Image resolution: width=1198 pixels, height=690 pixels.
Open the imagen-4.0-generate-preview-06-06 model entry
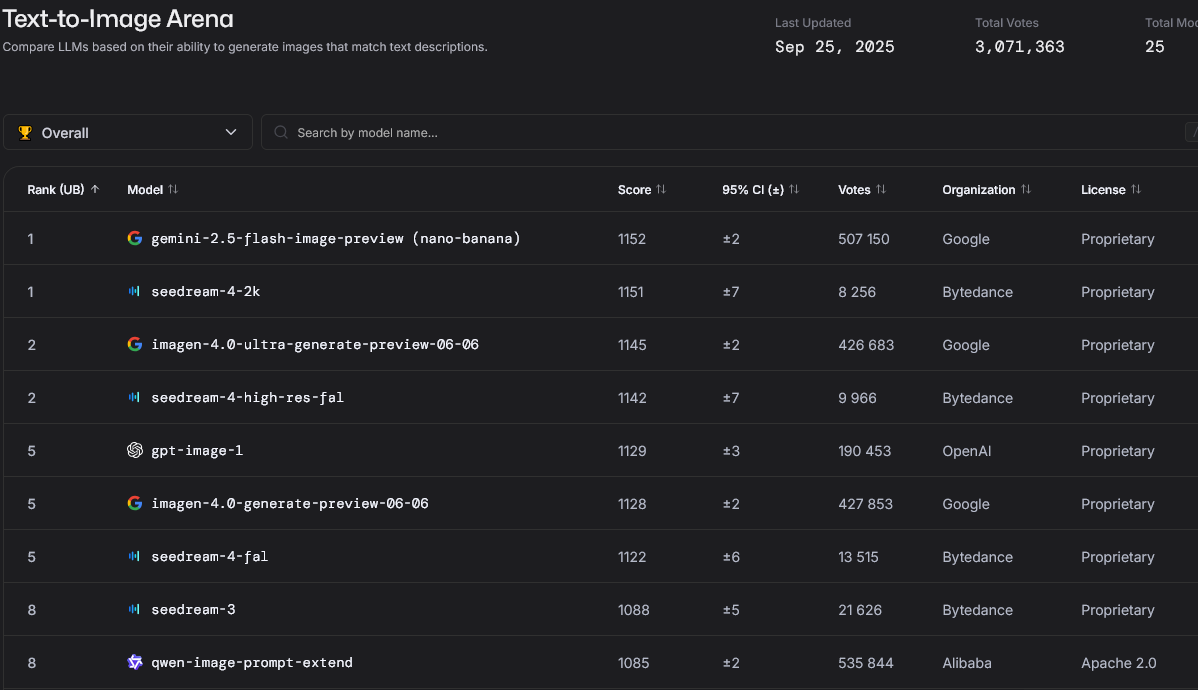click(x=289, y=504)
